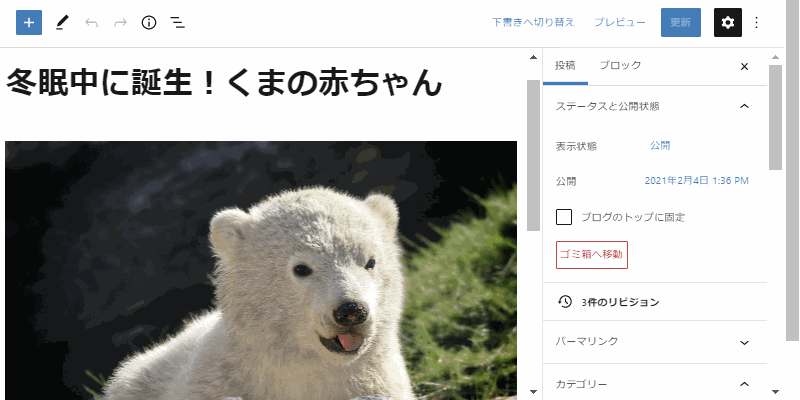The image size is (800, 400).
Task: Switch to the ブロック tab
Action: pyautogui.click(x=620, y=66)
